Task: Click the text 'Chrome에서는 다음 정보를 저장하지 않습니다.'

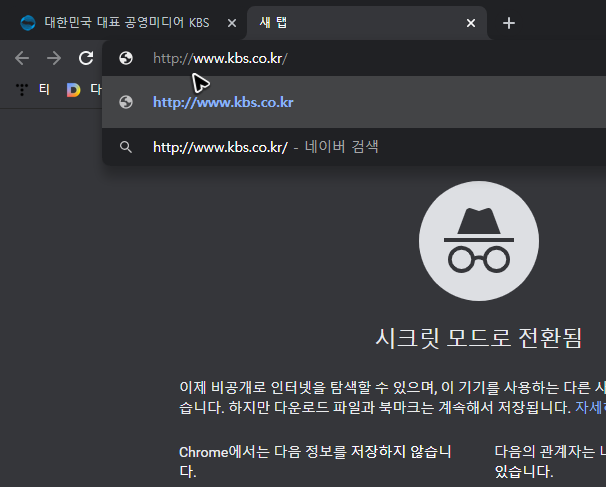Action: coord(315,461)
